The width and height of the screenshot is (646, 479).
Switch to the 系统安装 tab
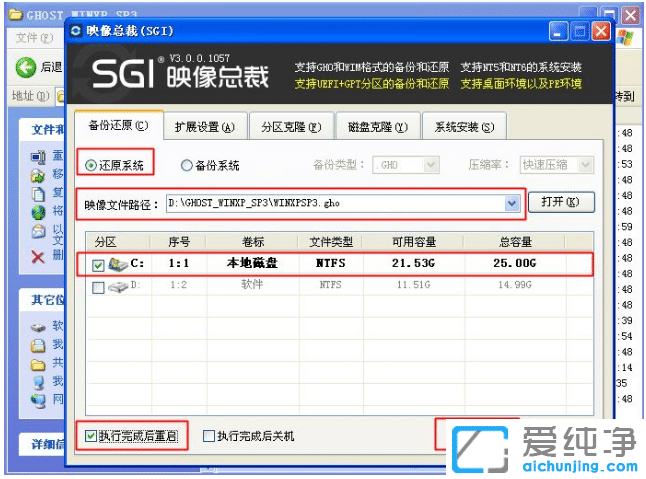tap(464, 127)
